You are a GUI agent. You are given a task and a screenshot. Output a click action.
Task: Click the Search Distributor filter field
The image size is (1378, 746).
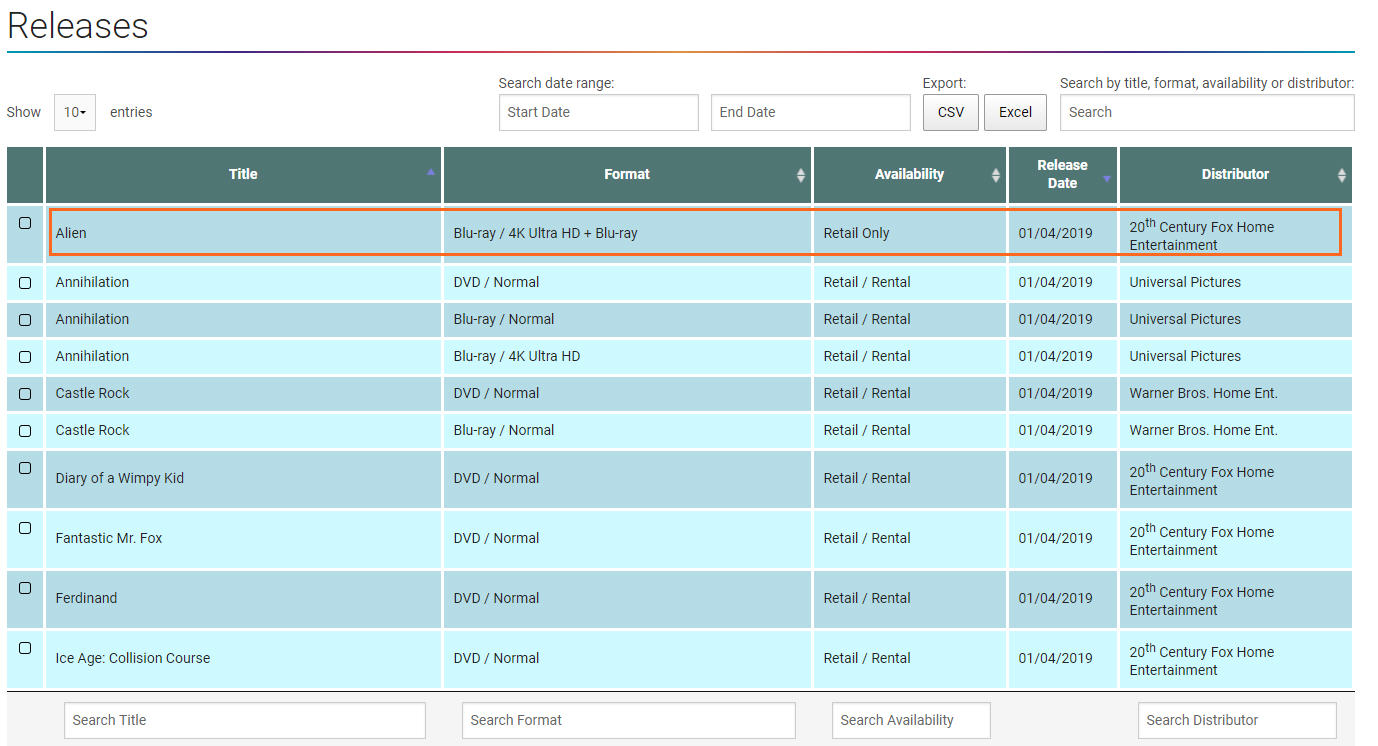coord(1236,720)
